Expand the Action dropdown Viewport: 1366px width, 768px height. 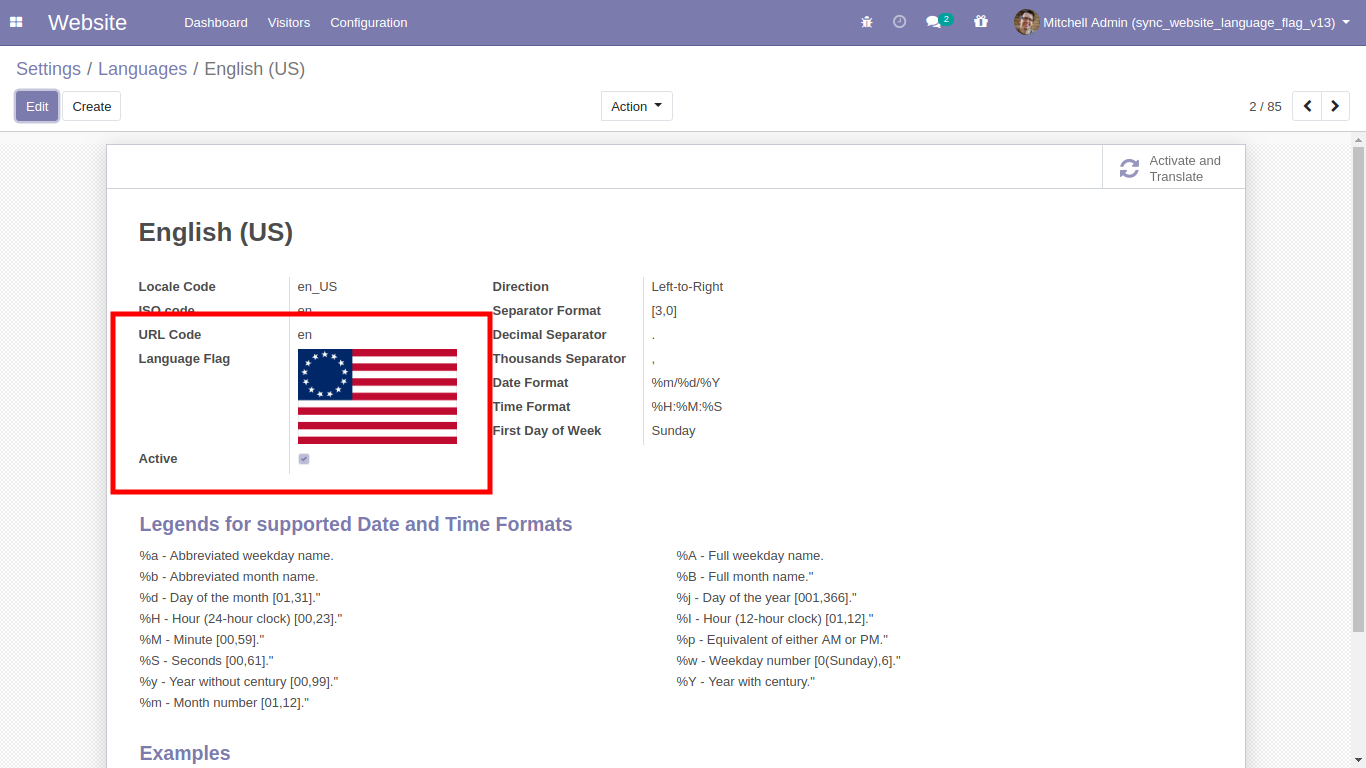pos(636,106)
